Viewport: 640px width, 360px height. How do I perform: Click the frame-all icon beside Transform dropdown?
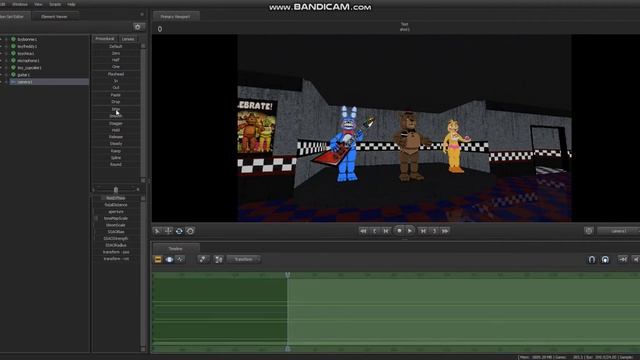click(x=219, y=260)
